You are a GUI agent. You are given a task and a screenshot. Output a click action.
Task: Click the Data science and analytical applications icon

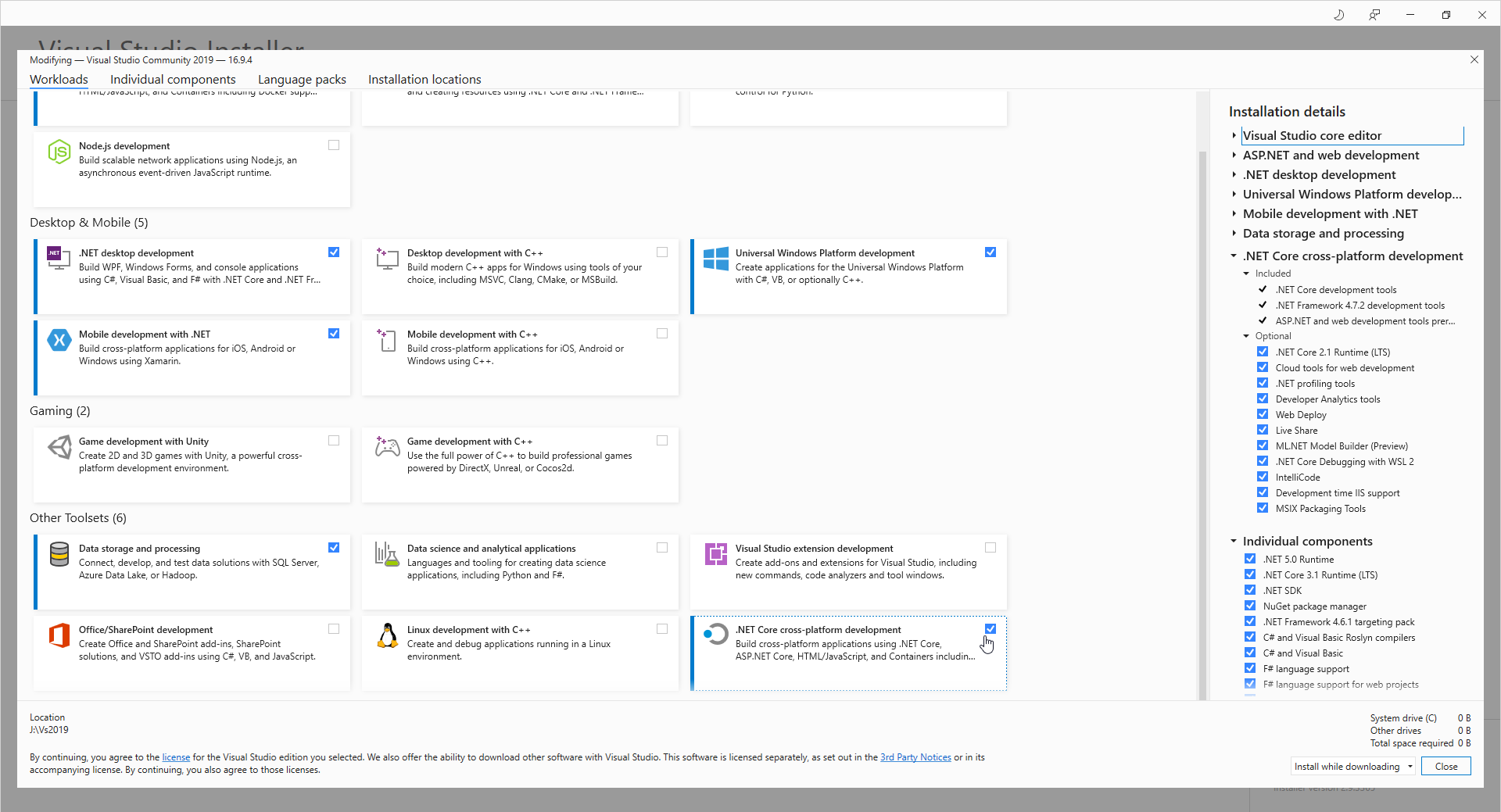(x=387, y=554)
